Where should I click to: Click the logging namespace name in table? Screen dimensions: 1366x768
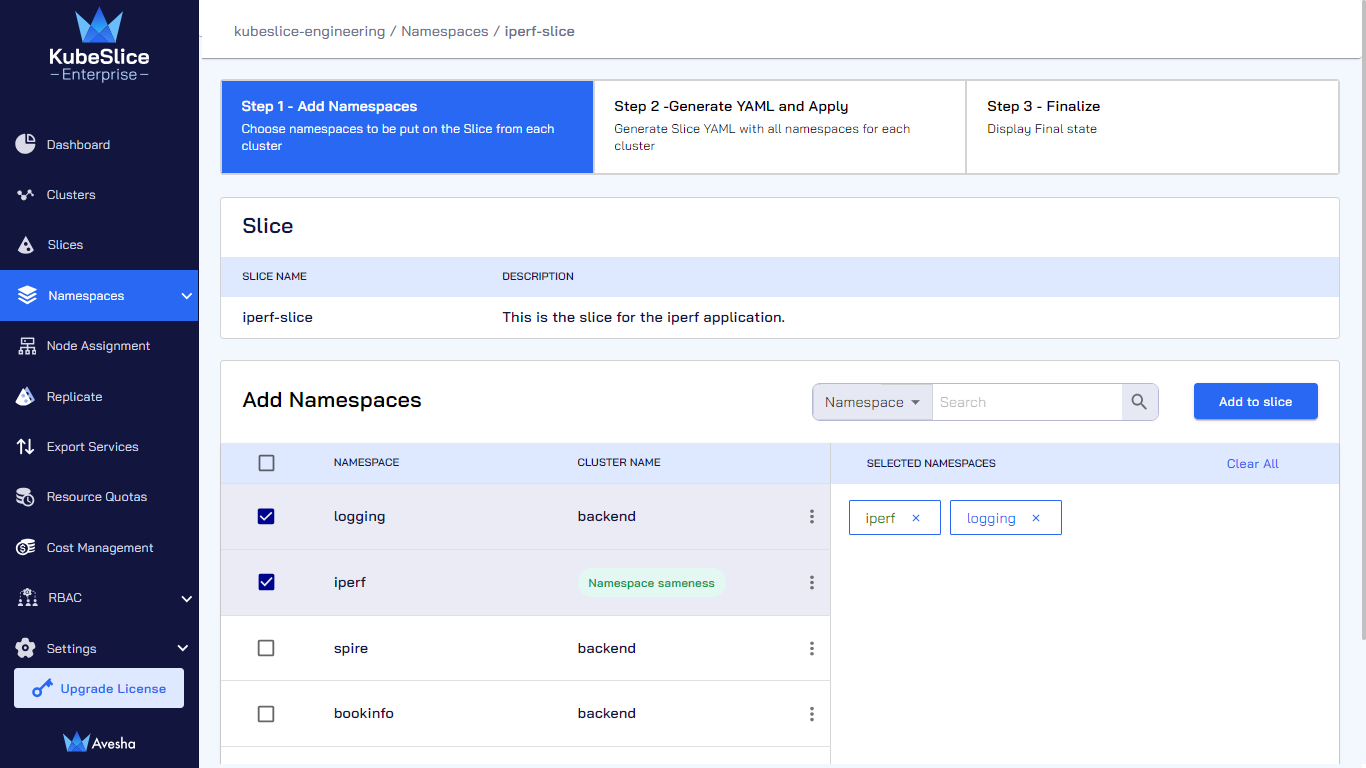click(x=359, y=517)
